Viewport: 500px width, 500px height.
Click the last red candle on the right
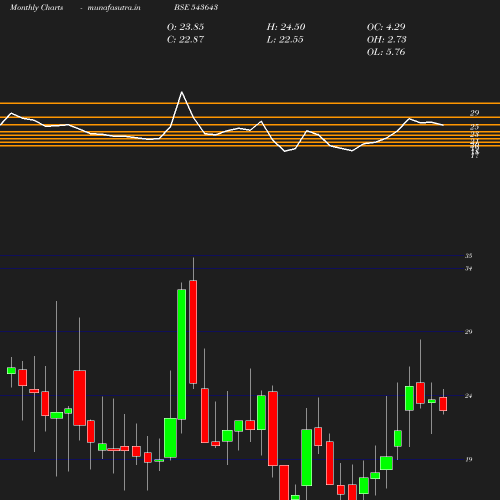443,404
